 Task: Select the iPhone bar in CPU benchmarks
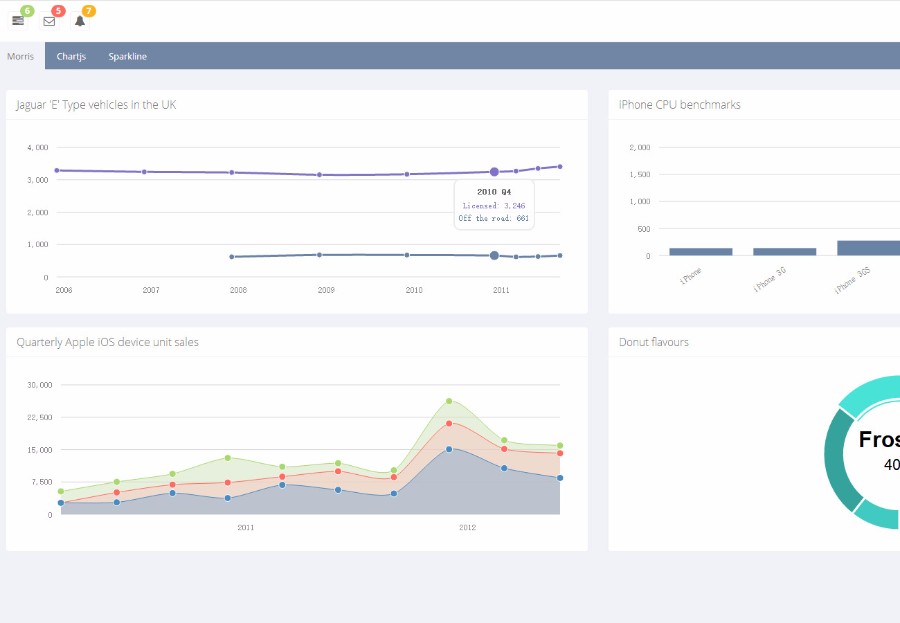tap(700, 252)
